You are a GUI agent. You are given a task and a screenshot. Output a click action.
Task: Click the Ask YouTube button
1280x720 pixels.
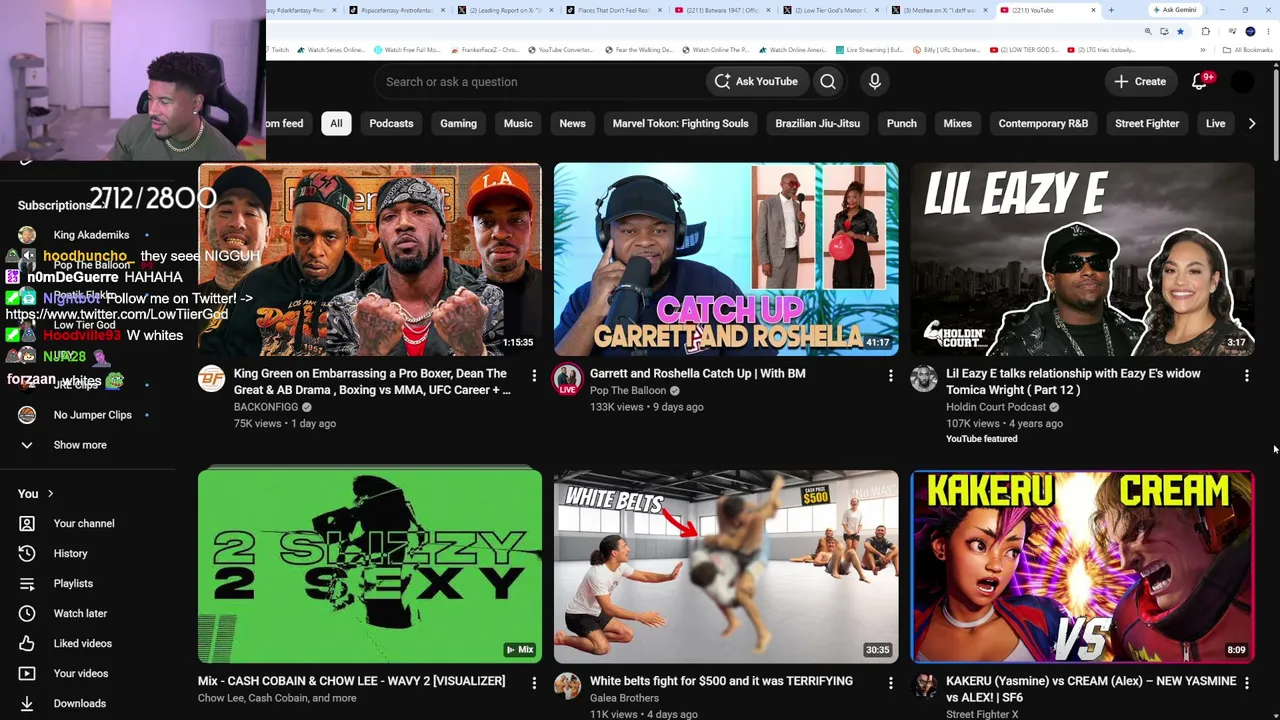(x=756, y=82)
